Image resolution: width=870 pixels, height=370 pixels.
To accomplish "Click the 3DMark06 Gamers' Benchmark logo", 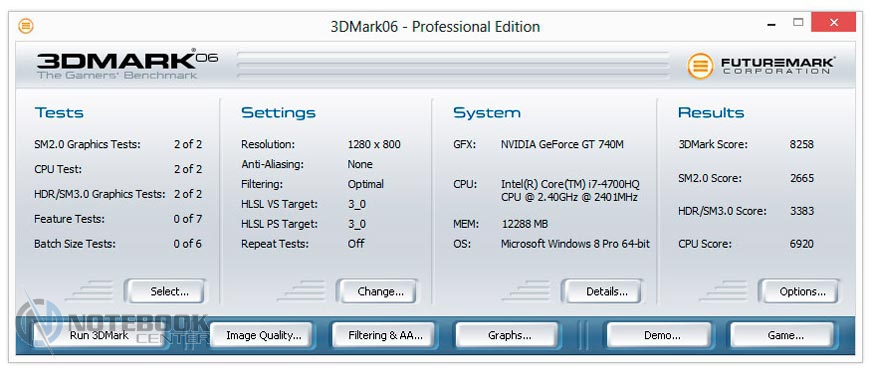I will point(128,65).
